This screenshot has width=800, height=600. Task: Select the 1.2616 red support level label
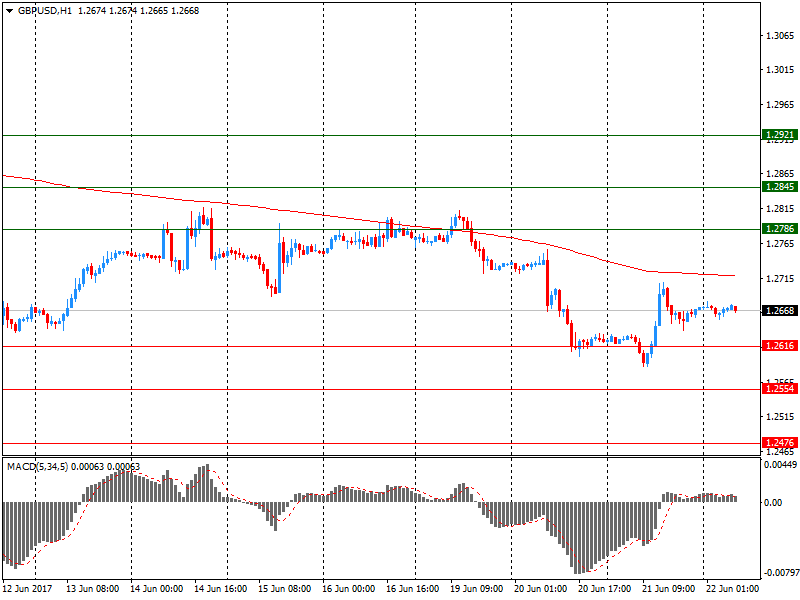pos(780,346)
